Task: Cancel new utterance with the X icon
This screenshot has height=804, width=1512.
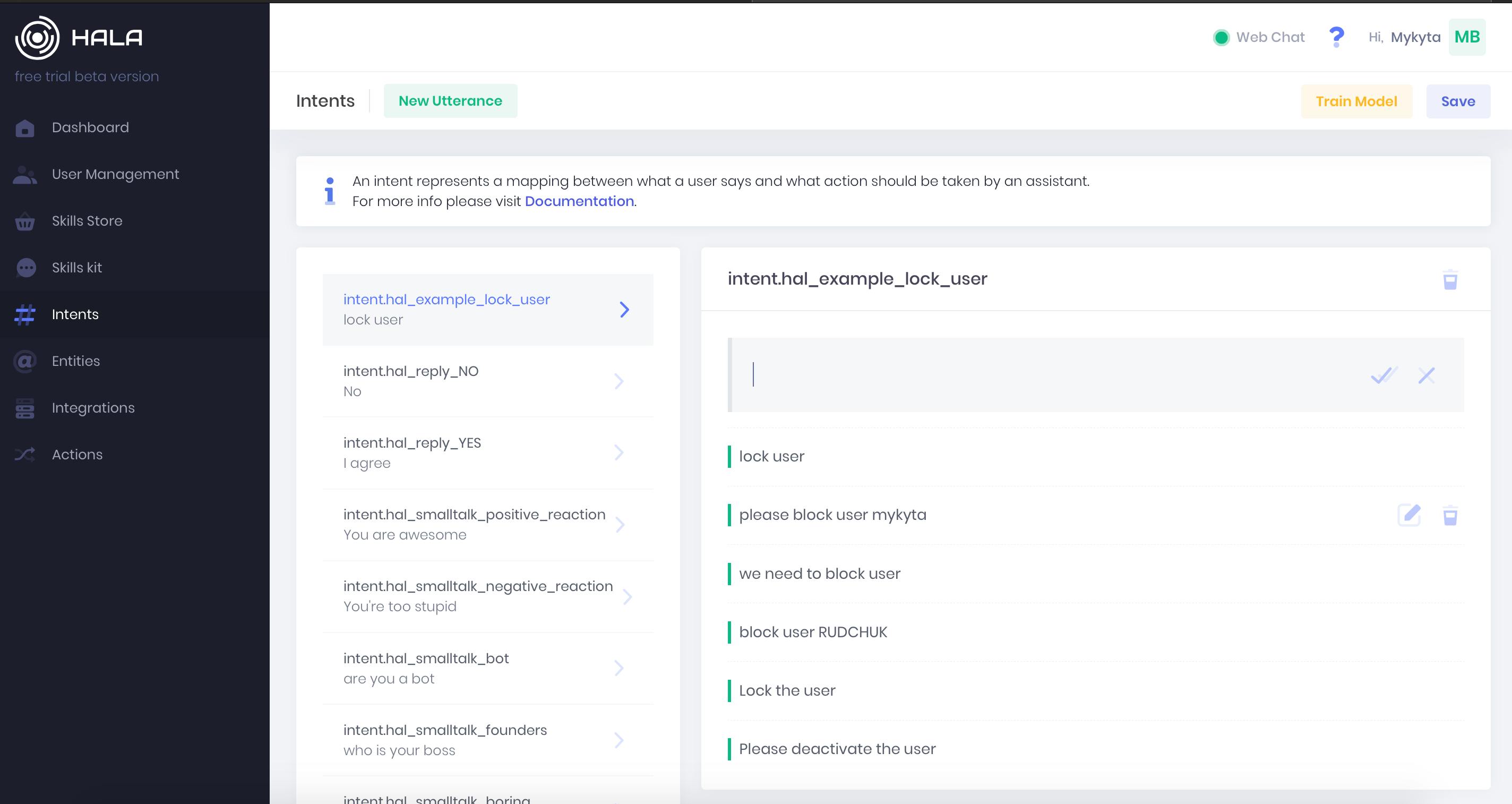Action: pyautogui.click(x=1427, y=375)
